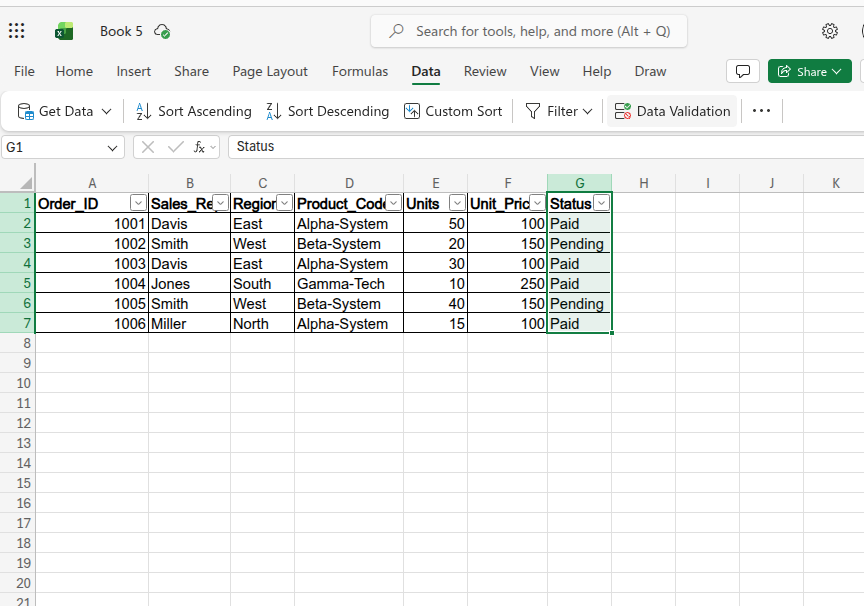Open the Draw ribbon tab
This screenshot has width=864, height=606.
650,71
